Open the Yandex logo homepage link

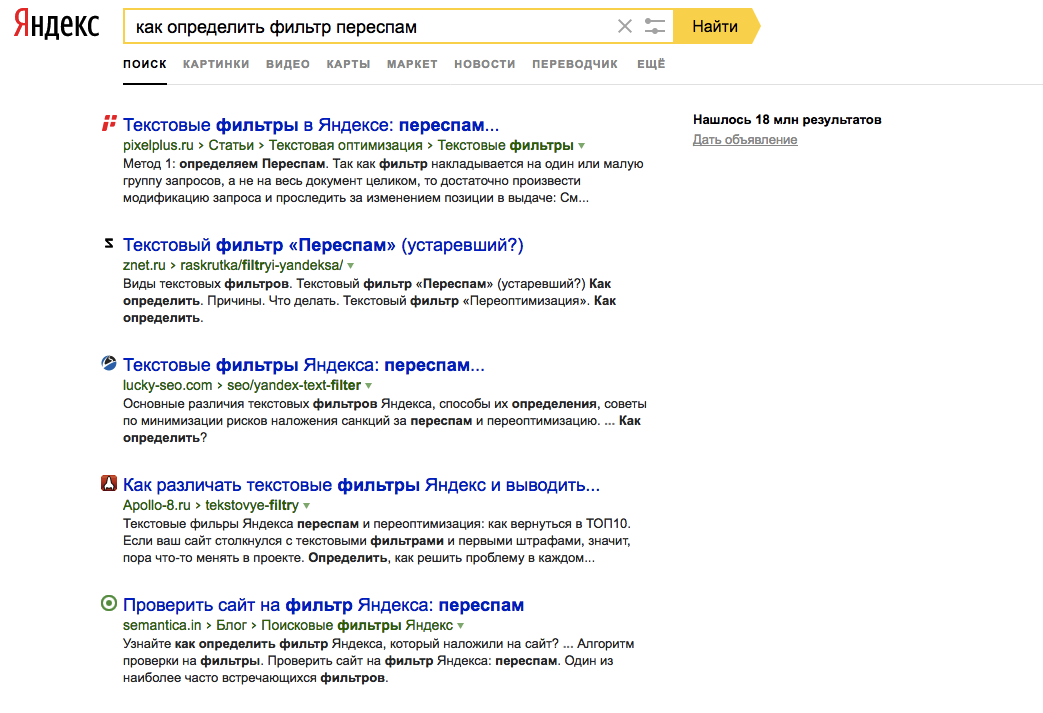coord(57,24)
